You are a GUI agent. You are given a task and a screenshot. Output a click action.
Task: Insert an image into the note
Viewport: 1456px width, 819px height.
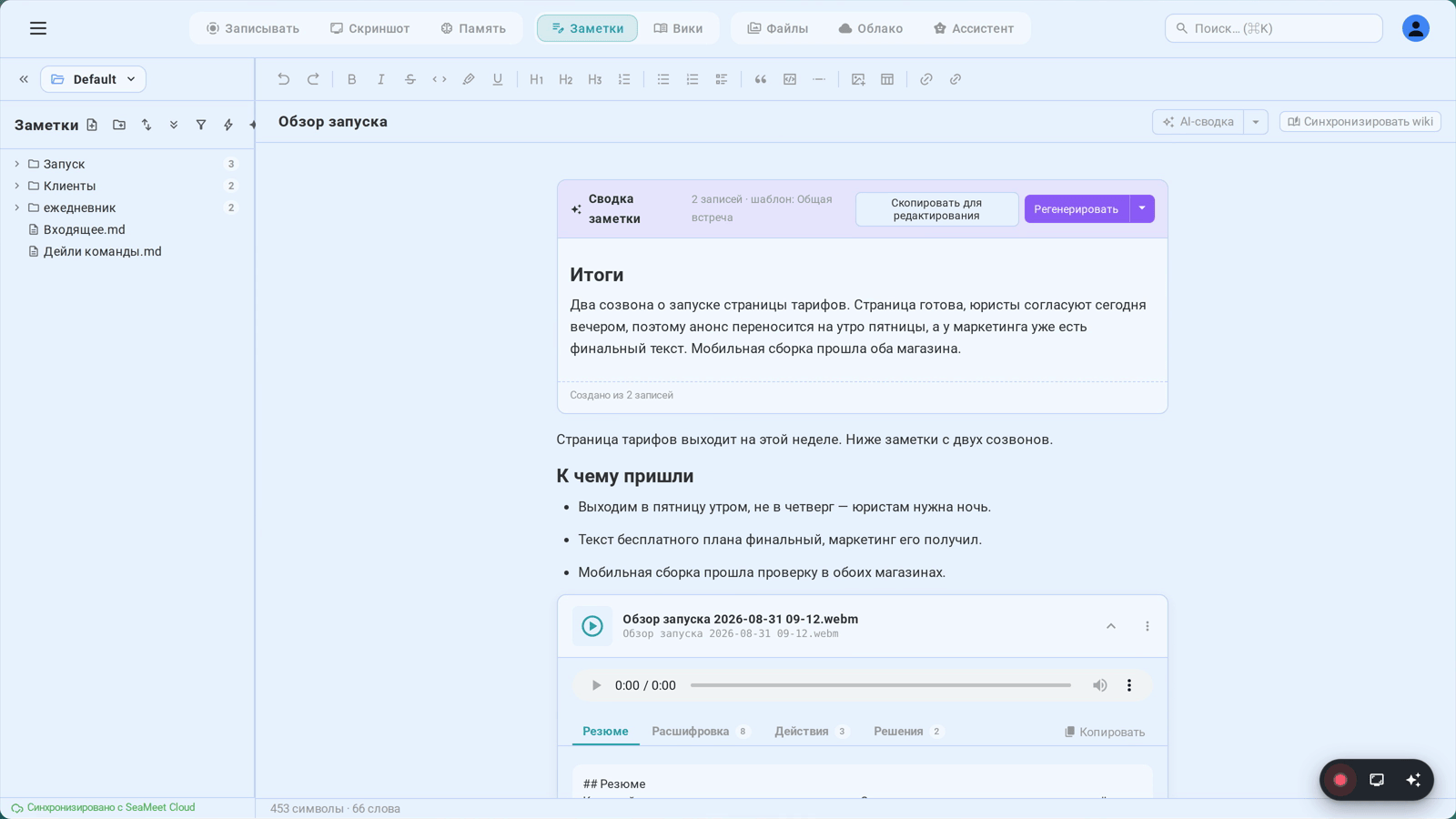pos(858,79)
